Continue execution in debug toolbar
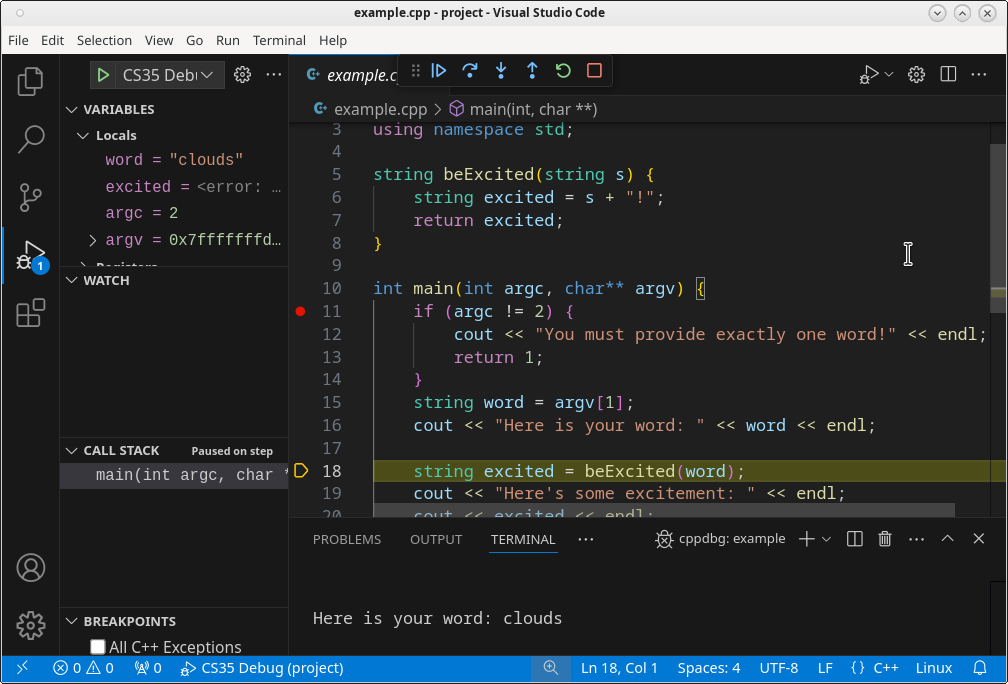The height and width of the screenshot is (684, 1008). coord(438,70)
